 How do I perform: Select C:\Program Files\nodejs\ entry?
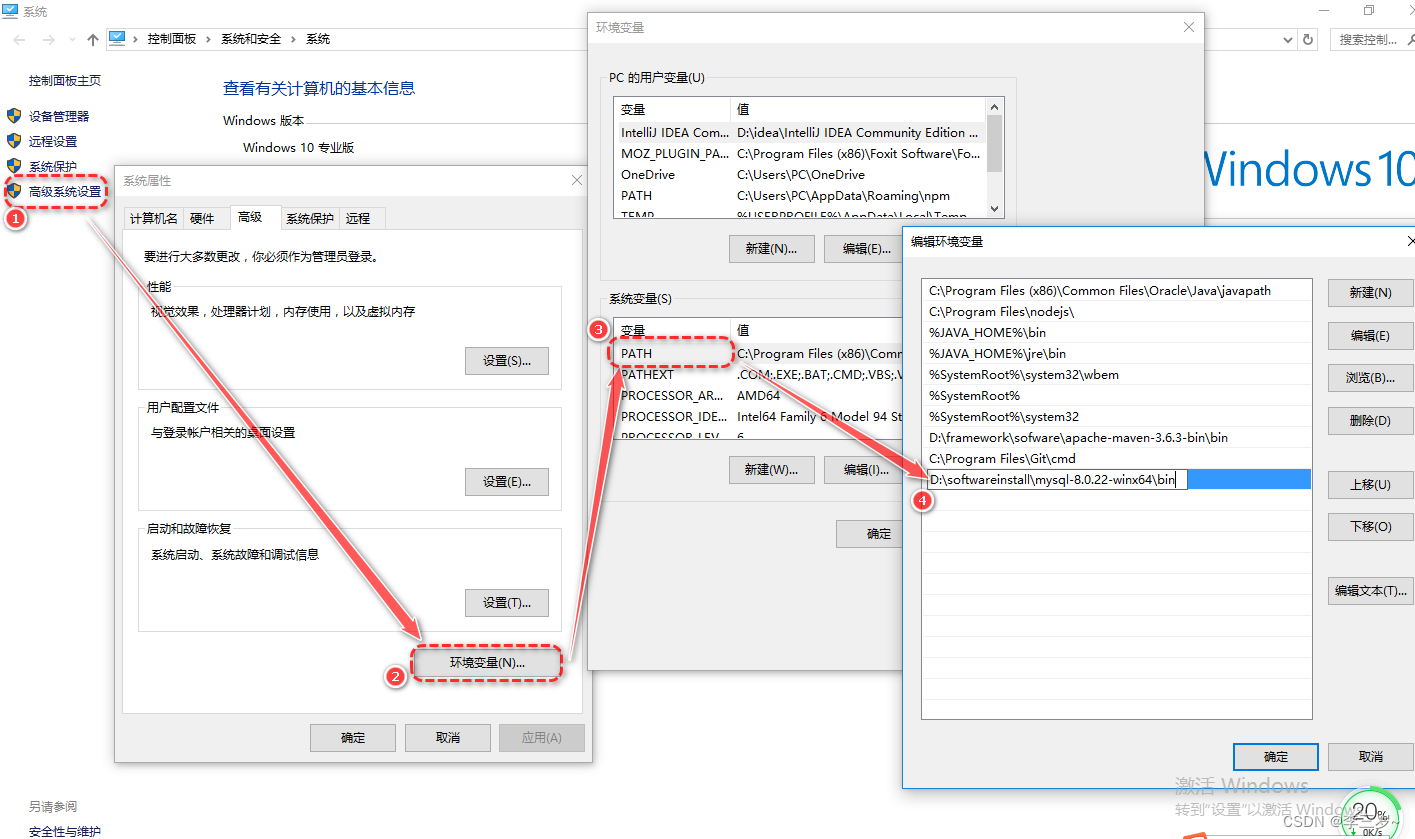pyautogui.click(x=1116, y=311)
